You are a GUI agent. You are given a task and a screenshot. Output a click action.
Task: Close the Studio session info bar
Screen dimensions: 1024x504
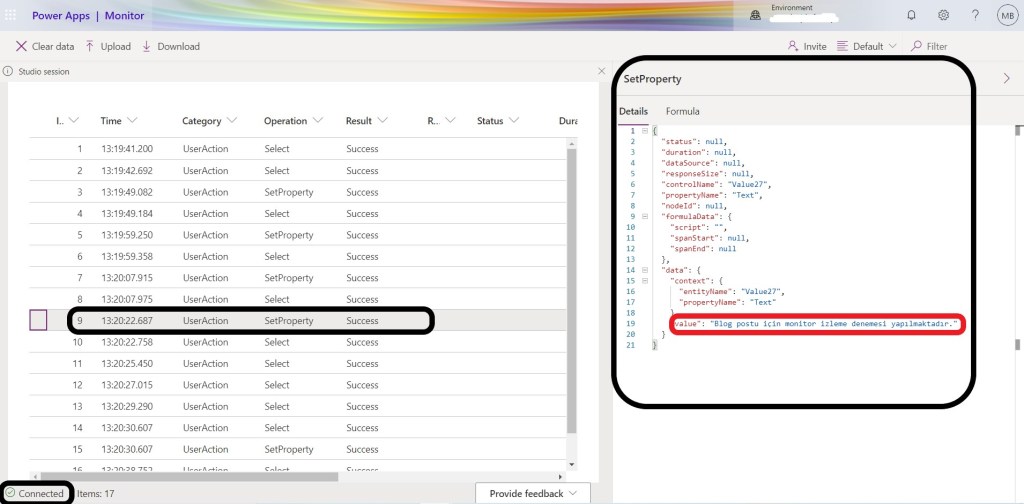[601, 71]
